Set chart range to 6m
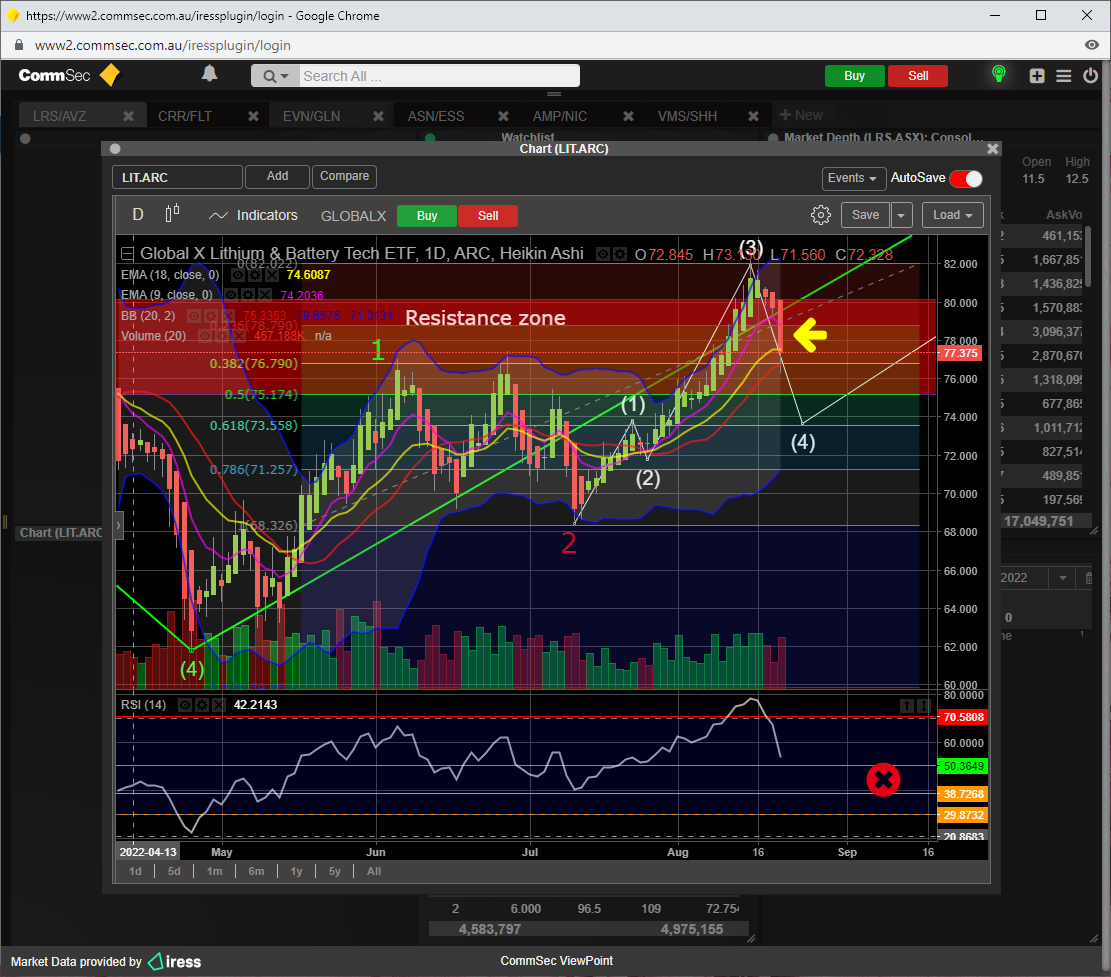The width and height of the screenshot is (1111, 977). click(256, 871)
